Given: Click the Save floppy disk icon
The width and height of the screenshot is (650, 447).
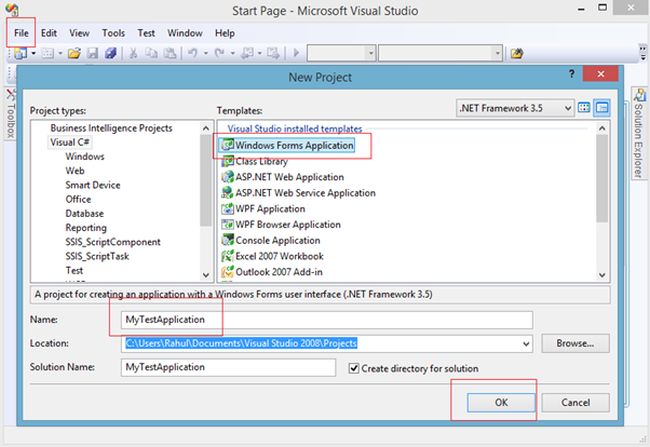Looking at the screenshot, I should 92,53.
